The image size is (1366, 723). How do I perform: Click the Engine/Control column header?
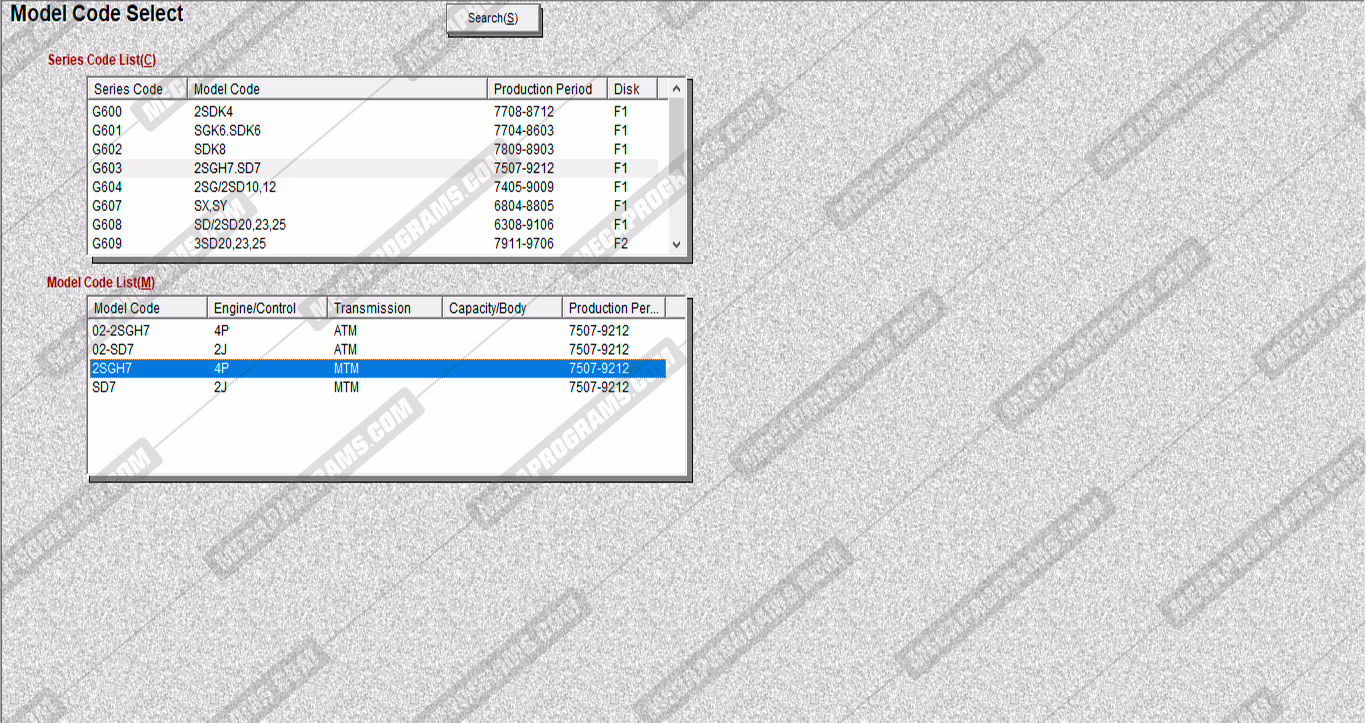(x=267, y=308)
